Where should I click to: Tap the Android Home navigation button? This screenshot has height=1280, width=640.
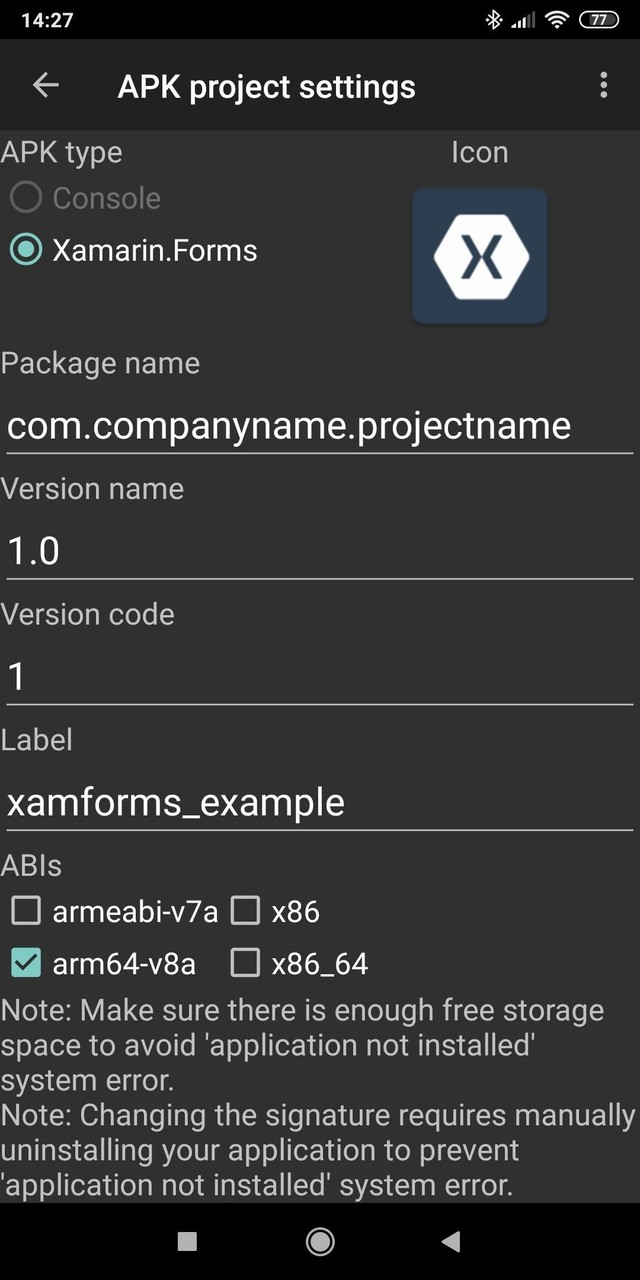pos(320,1241)
